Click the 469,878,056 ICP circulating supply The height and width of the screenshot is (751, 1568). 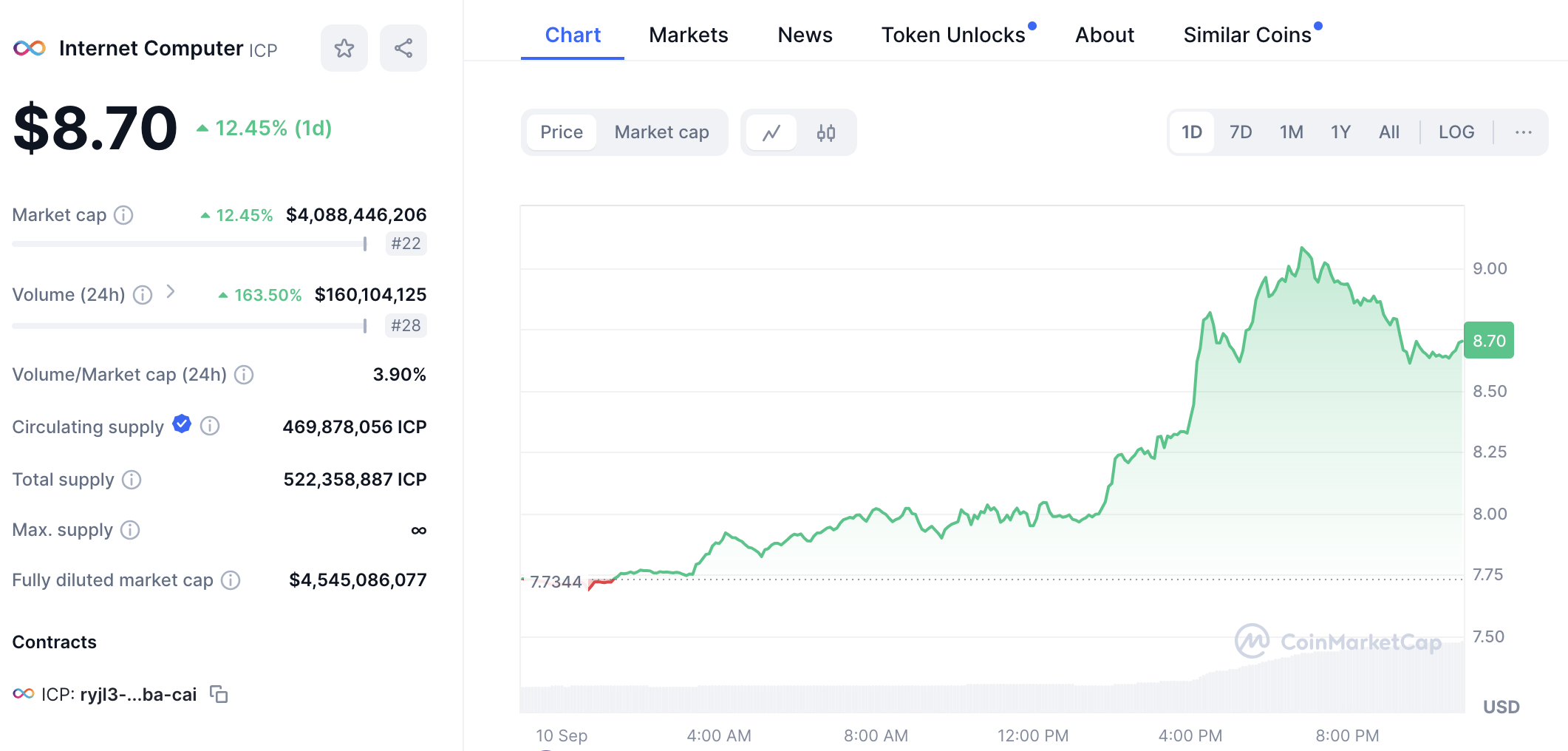(x=355, y=427)
